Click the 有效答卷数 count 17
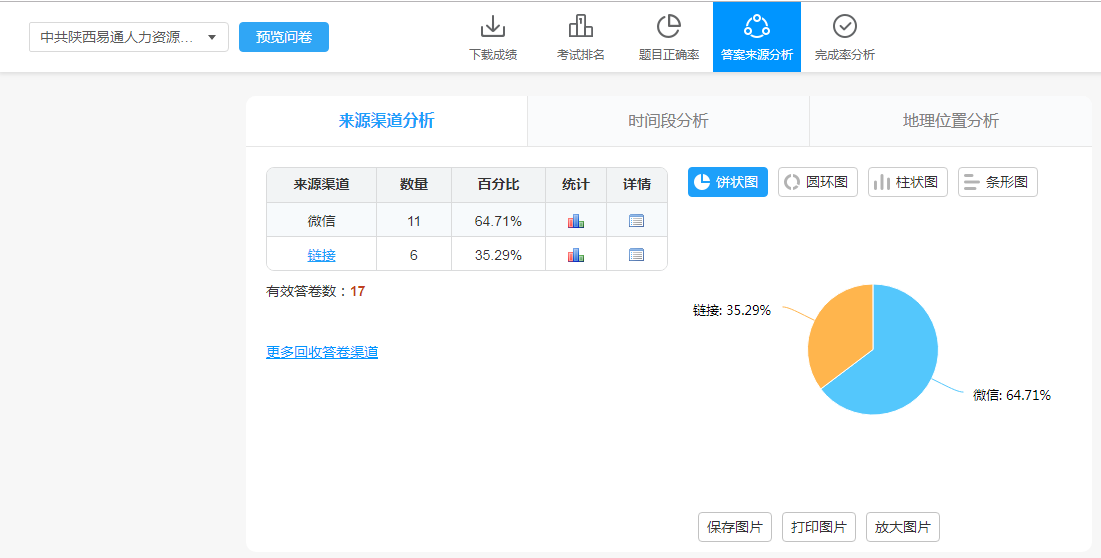 (357, 291)
